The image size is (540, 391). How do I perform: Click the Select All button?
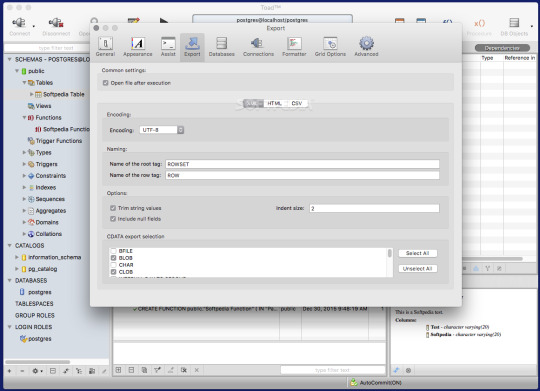coord(418,253)
